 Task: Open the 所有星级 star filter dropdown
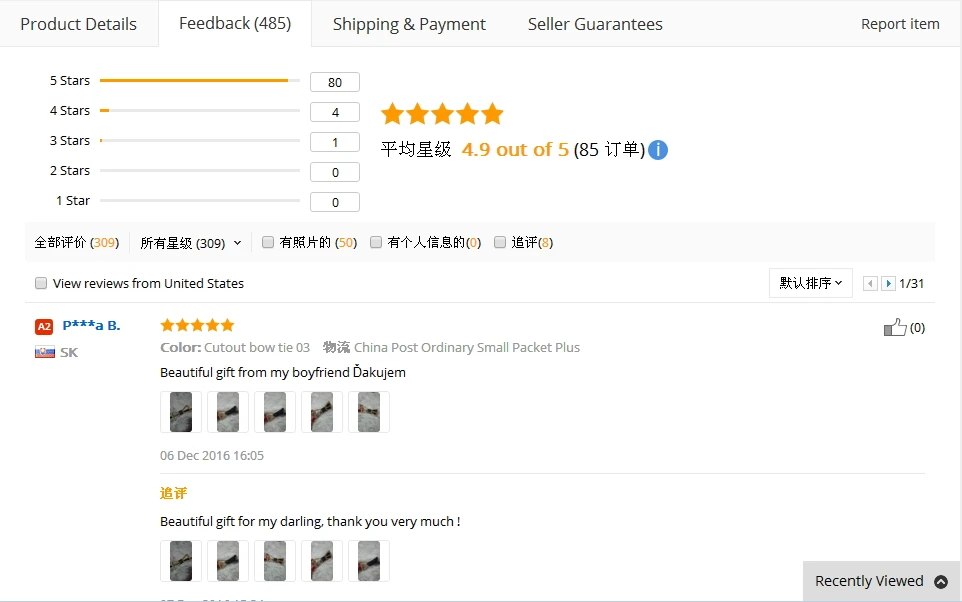tap(190, 243)
